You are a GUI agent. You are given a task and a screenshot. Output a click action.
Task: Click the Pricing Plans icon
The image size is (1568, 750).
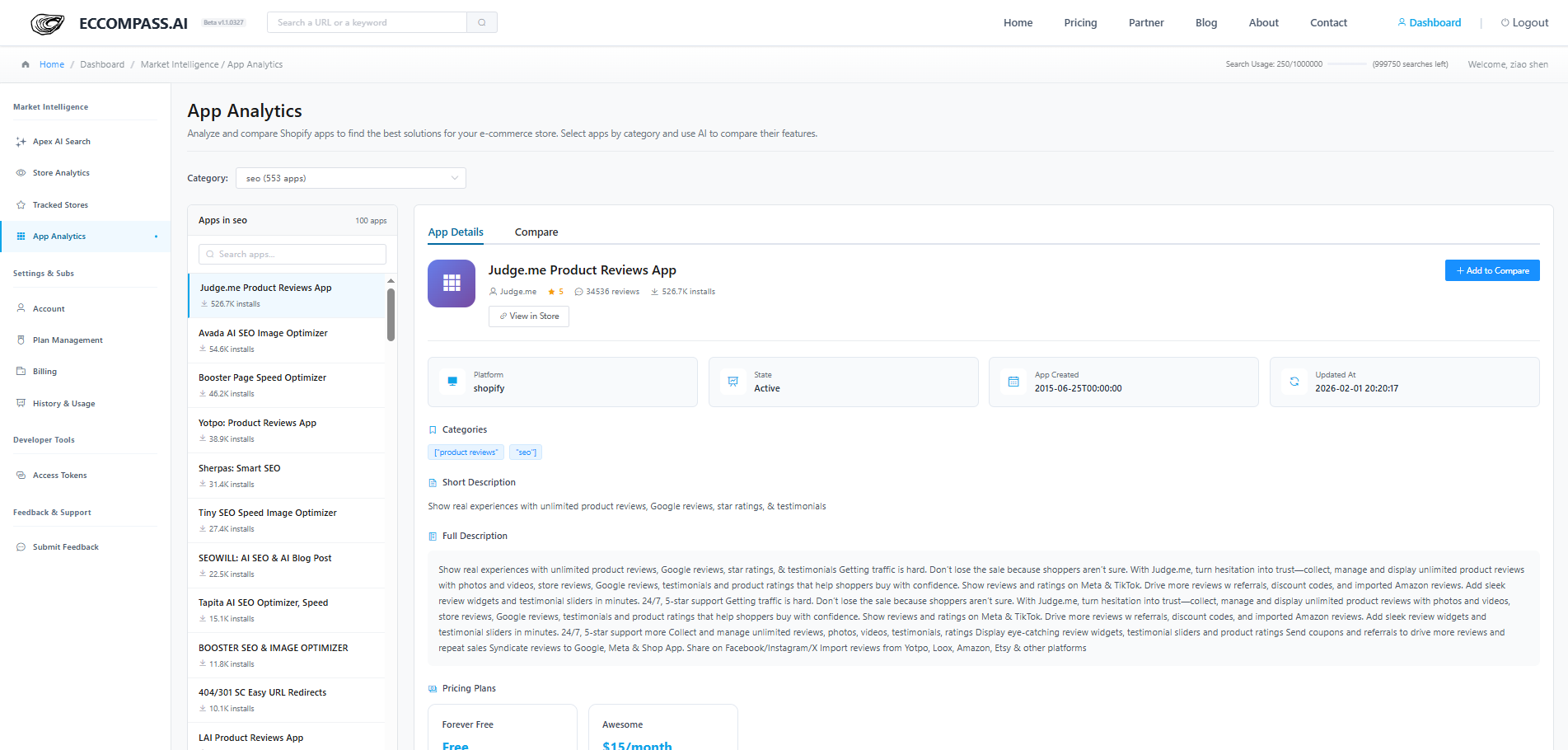pos(433,689)
